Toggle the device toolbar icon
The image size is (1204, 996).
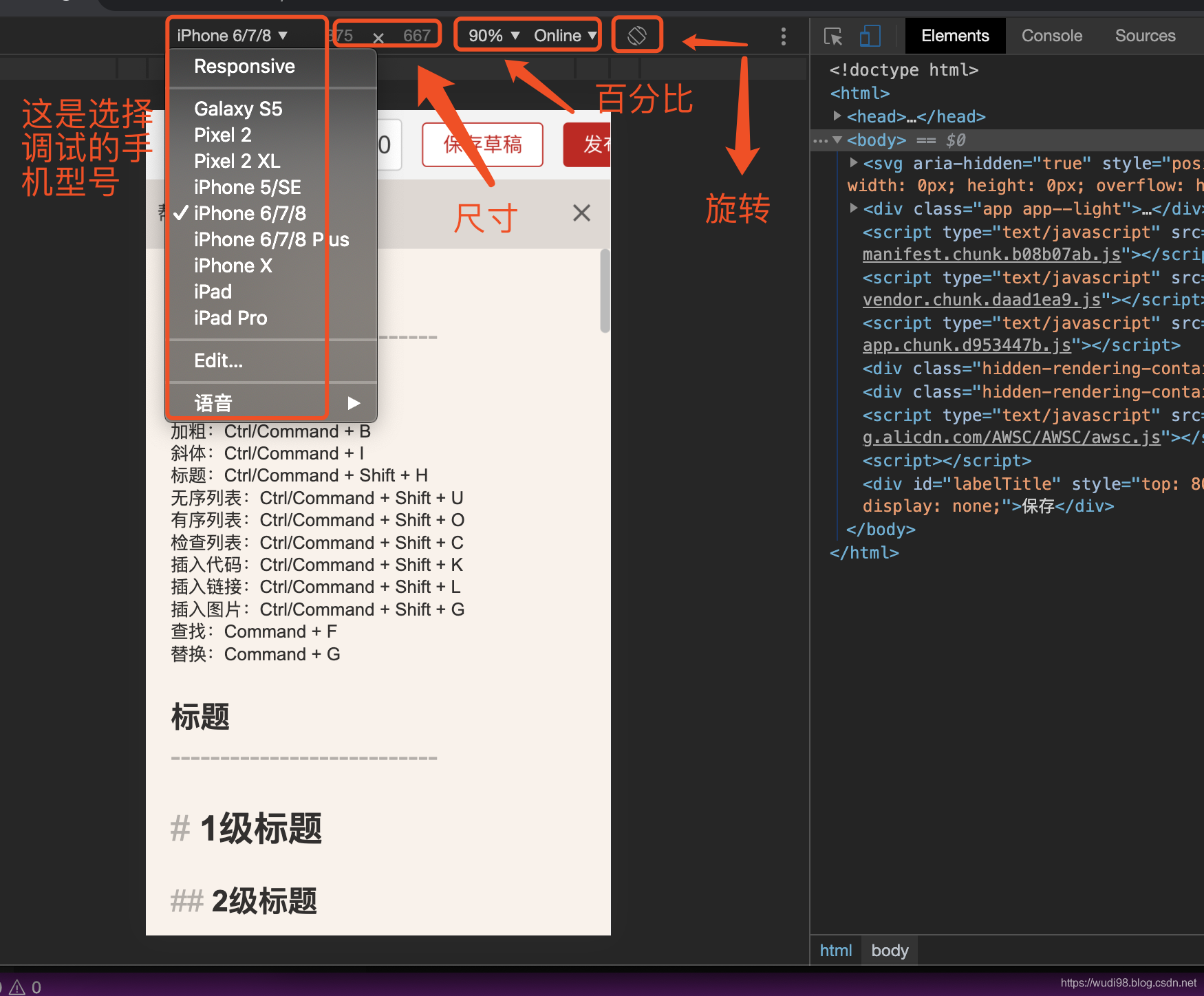pyautogui.click(x=870, y=35)
